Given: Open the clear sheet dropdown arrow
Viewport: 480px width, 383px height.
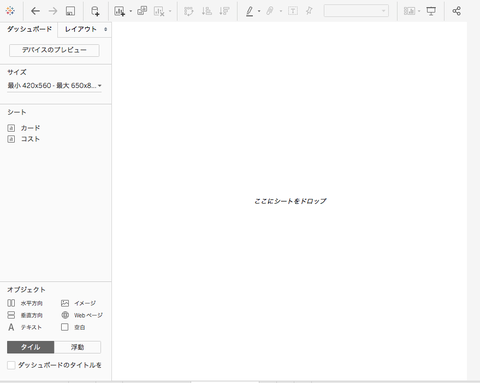Looking at the screenshot, I should [x=170, y=11].
